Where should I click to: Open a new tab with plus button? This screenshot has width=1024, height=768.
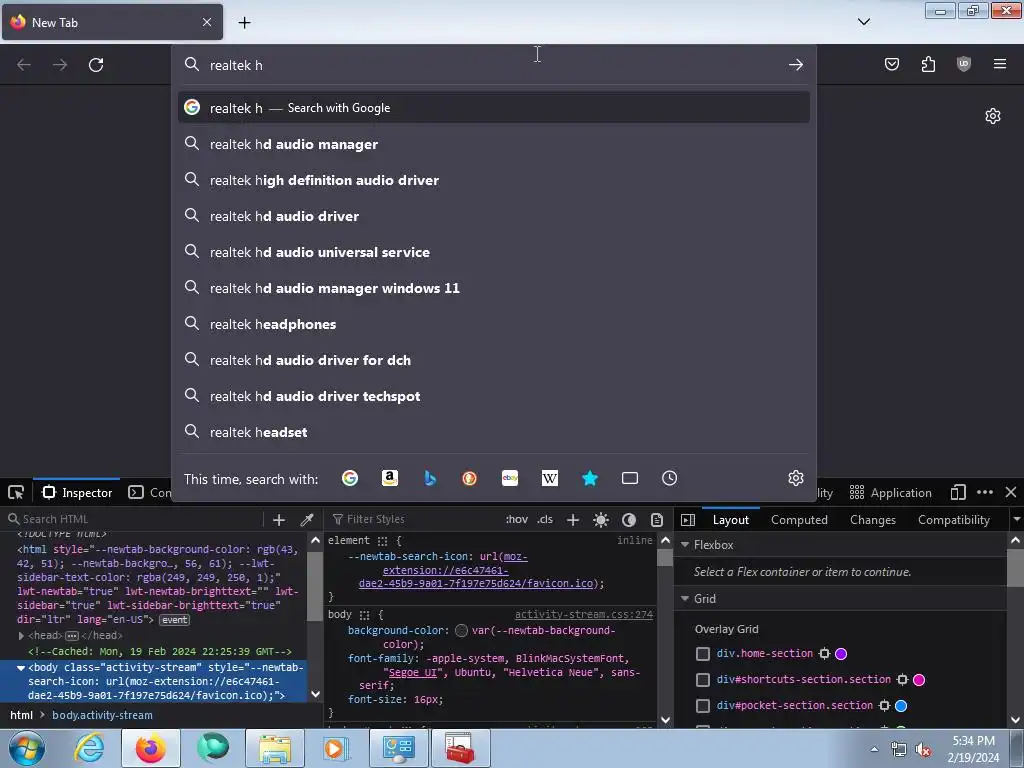(244, 23)
